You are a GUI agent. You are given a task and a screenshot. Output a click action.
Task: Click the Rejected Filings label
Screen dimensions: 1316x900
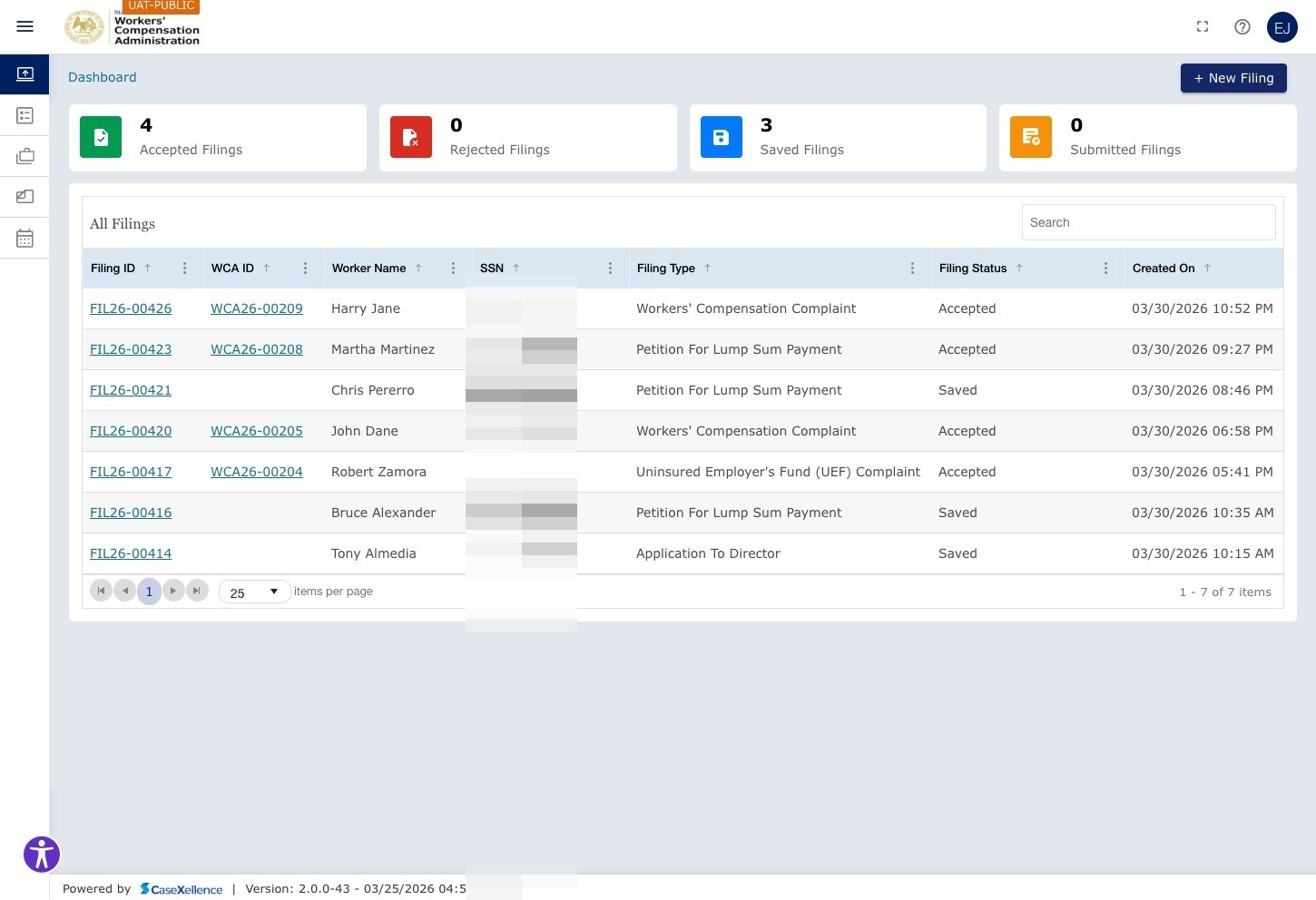(x=500, y=150)
